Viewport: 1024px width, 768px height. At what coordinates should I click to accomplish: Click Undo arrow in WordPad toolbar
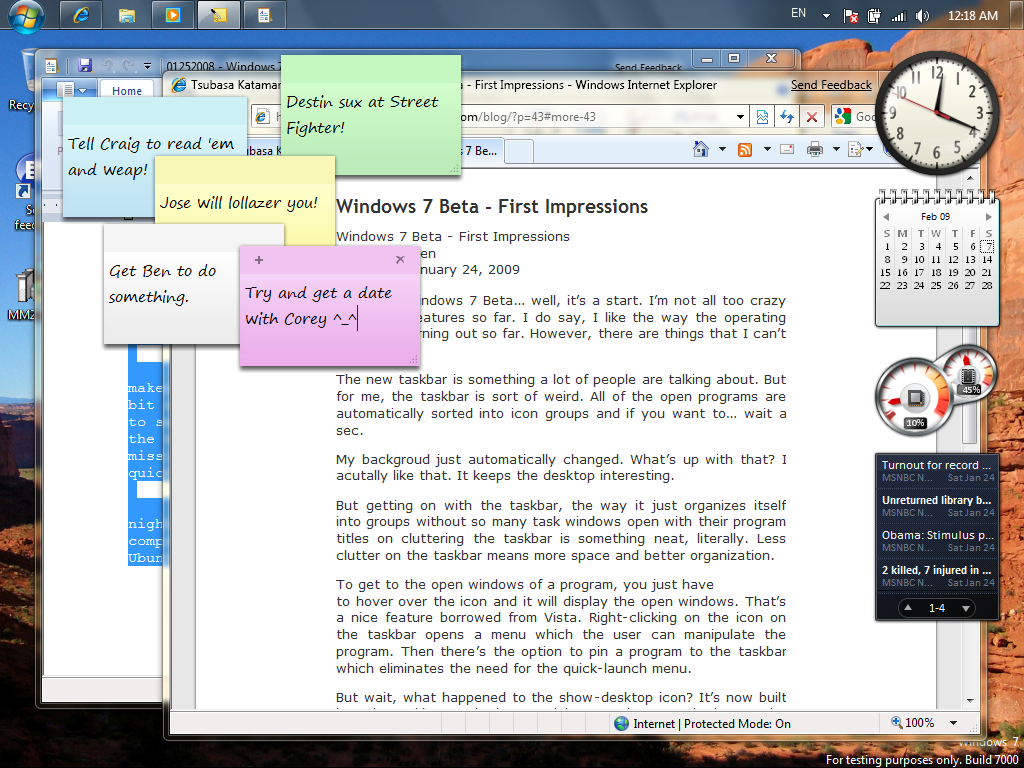[108, 65]
